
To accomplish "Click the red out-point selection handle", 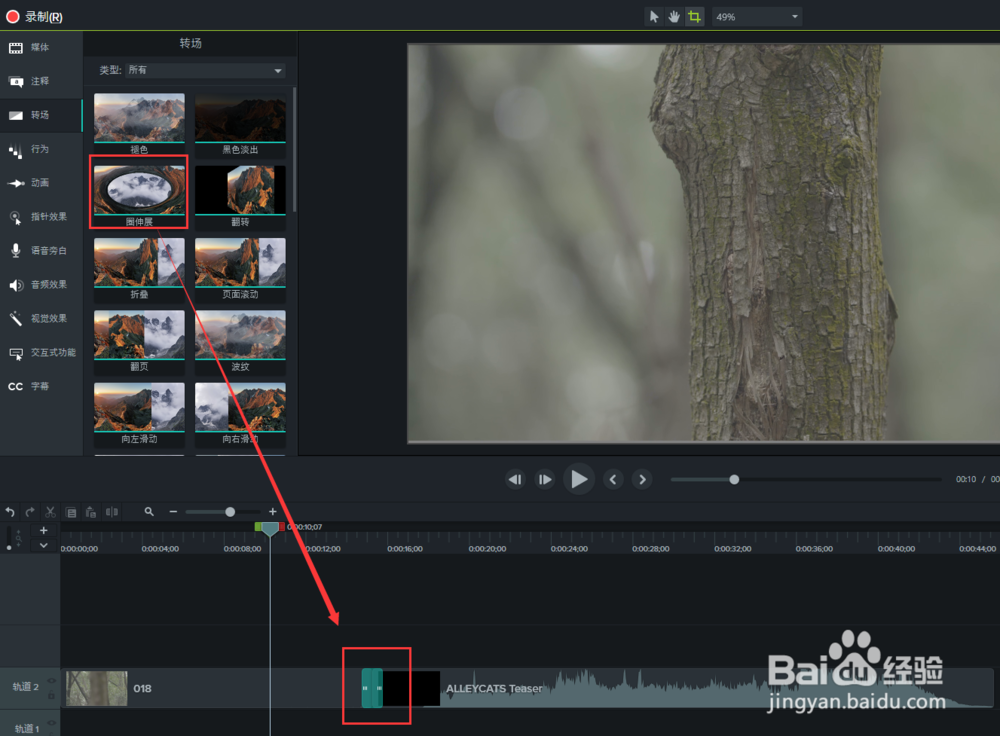I will point(282,527).
